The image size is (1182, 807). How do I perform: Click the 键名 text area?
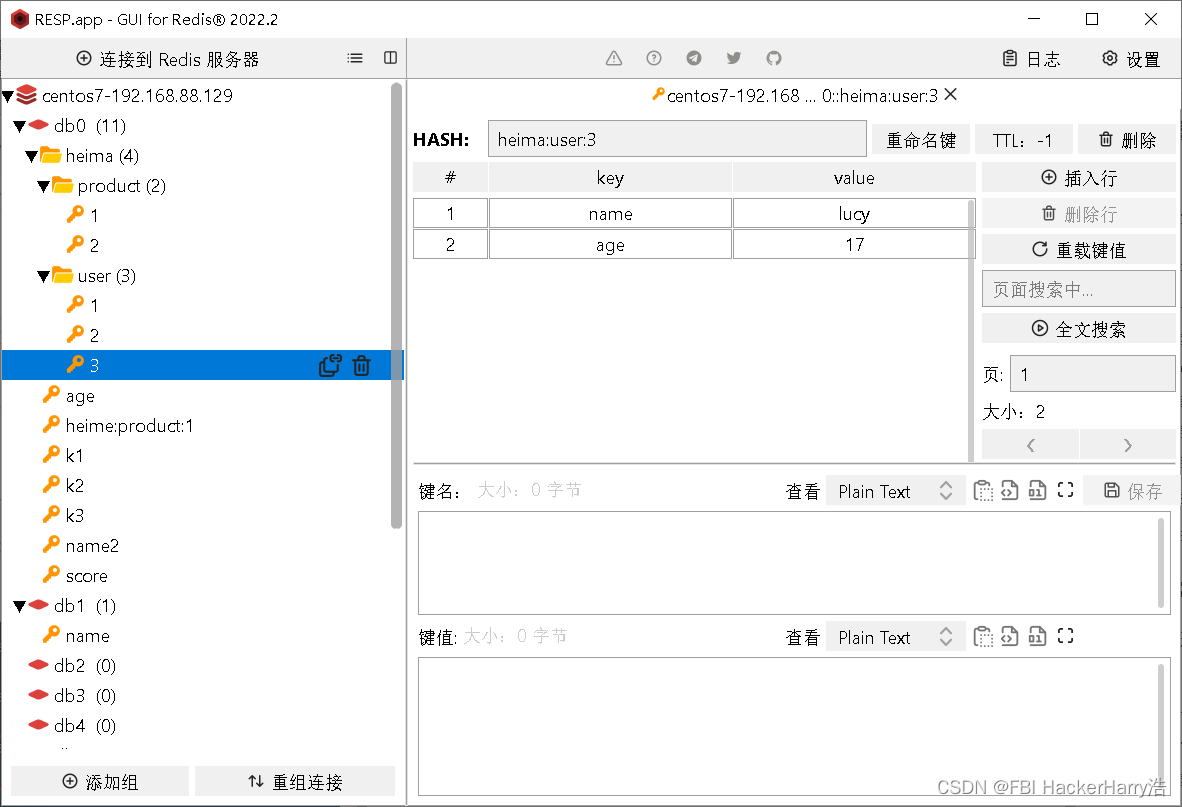click(795, 563)
